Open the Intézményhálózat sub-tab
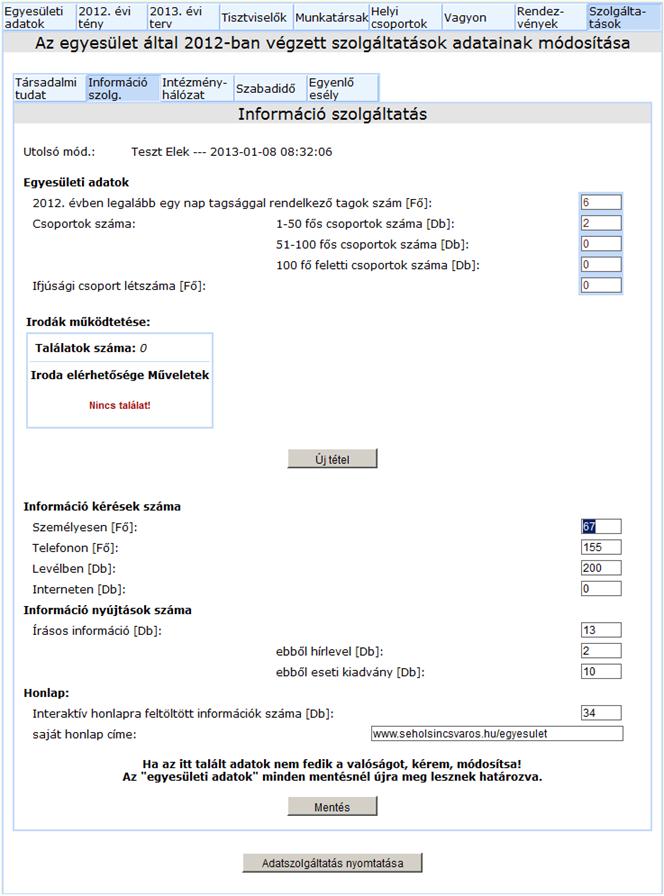 pos(197,89)
